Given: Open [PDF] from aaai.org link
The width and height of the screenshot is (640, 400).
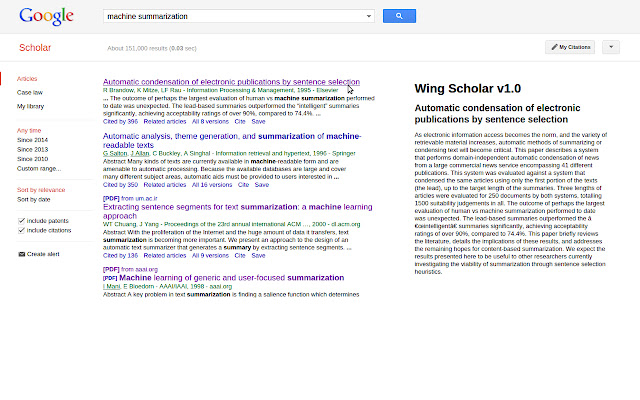Looking at the screenshot, I should [130, 269].
